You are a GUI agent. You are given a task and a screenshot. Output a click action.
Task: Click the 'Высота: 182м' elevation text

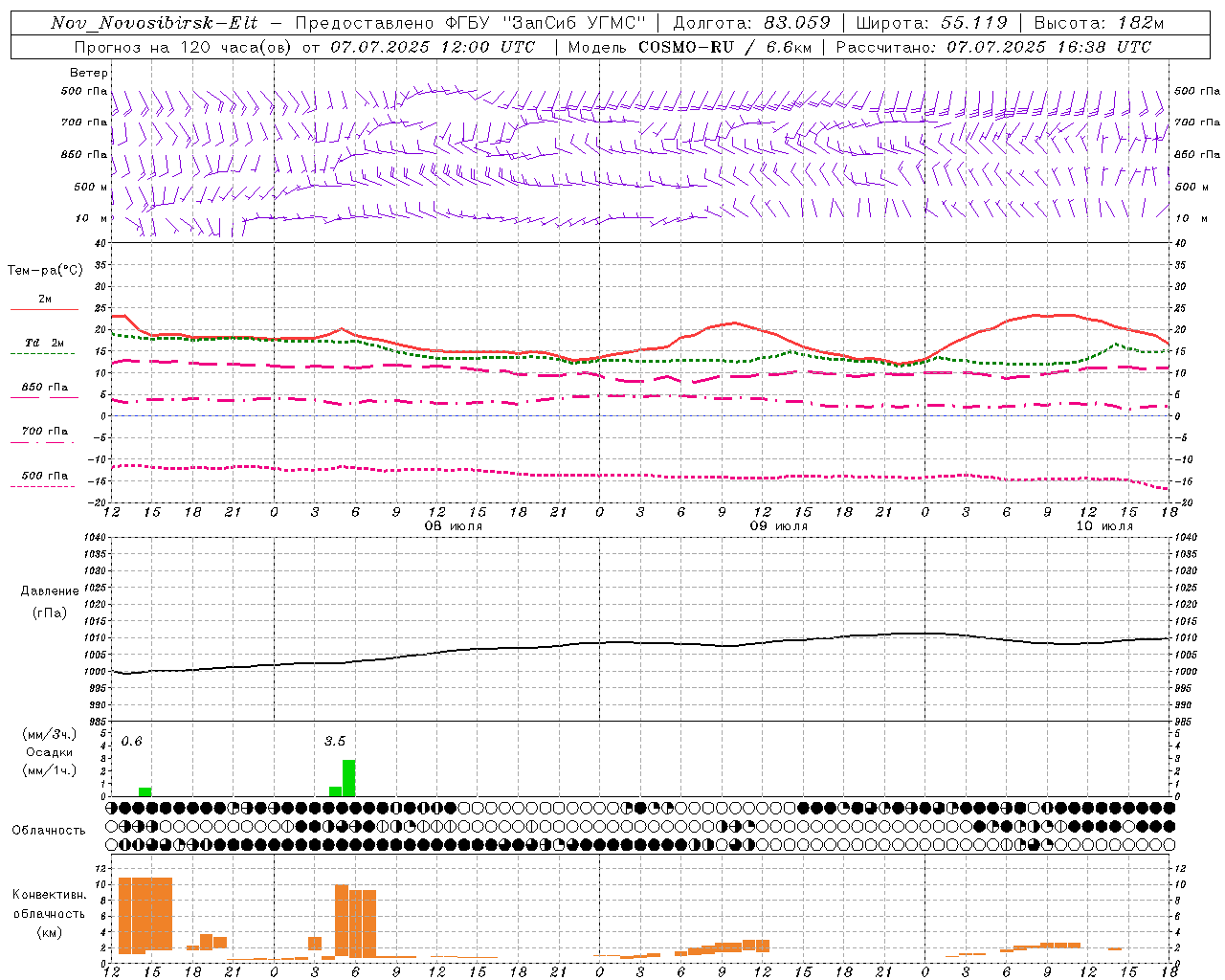coord(1099,23)
